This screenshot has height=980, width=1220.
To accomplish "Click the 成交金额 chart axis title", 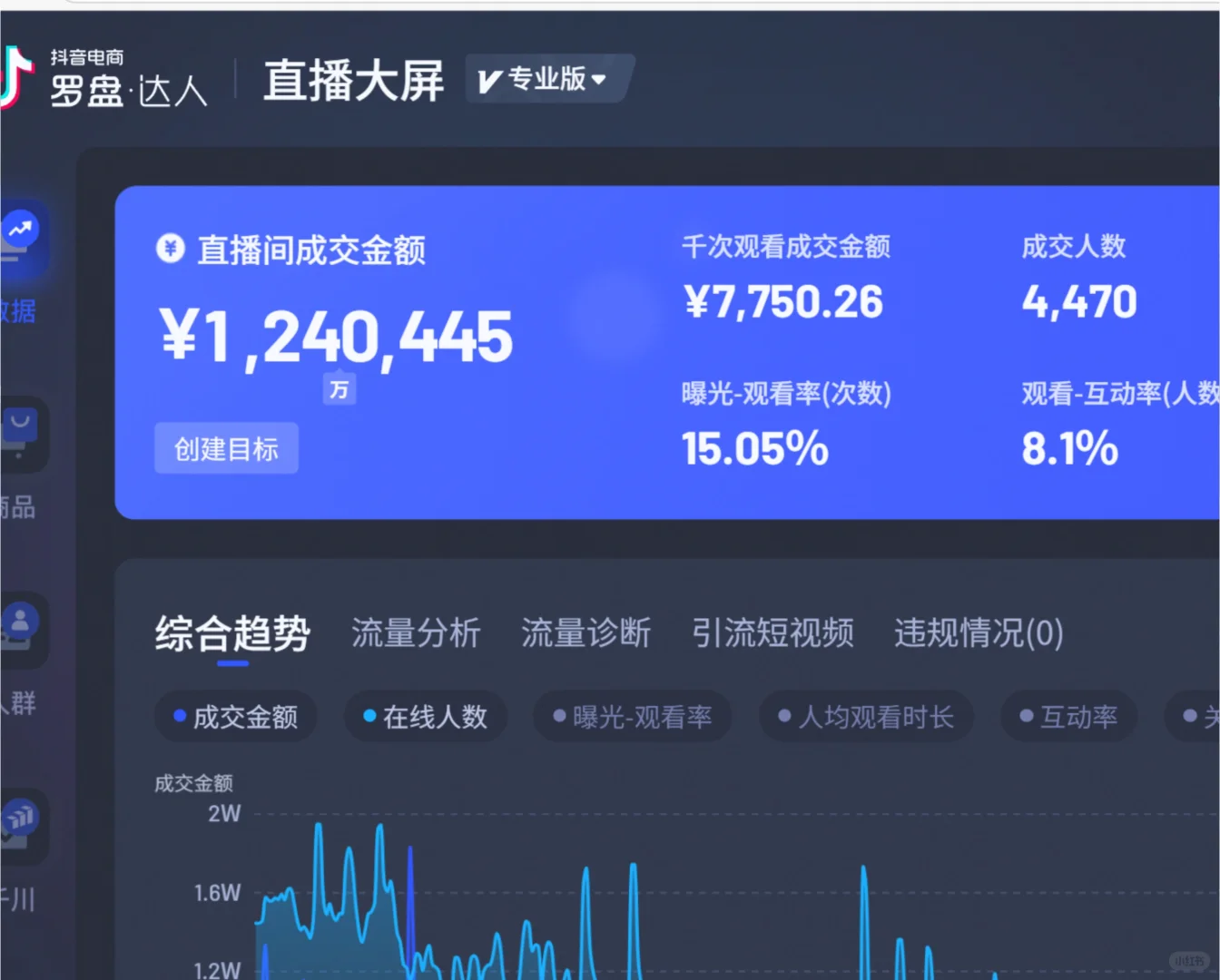I will (193, 783).
